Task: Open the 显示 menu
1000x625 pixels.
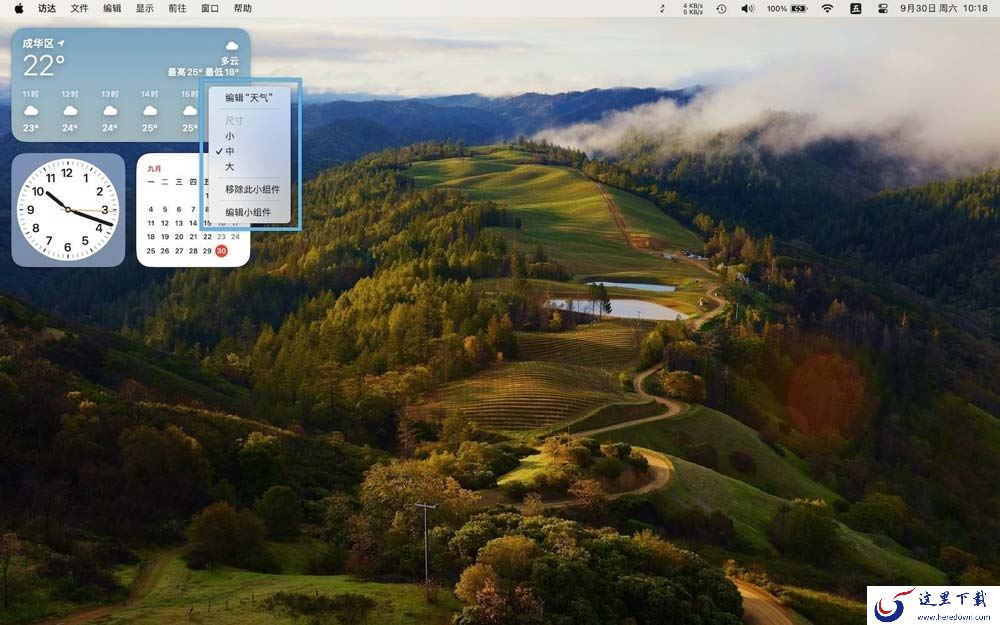Action: coord(144,8)
